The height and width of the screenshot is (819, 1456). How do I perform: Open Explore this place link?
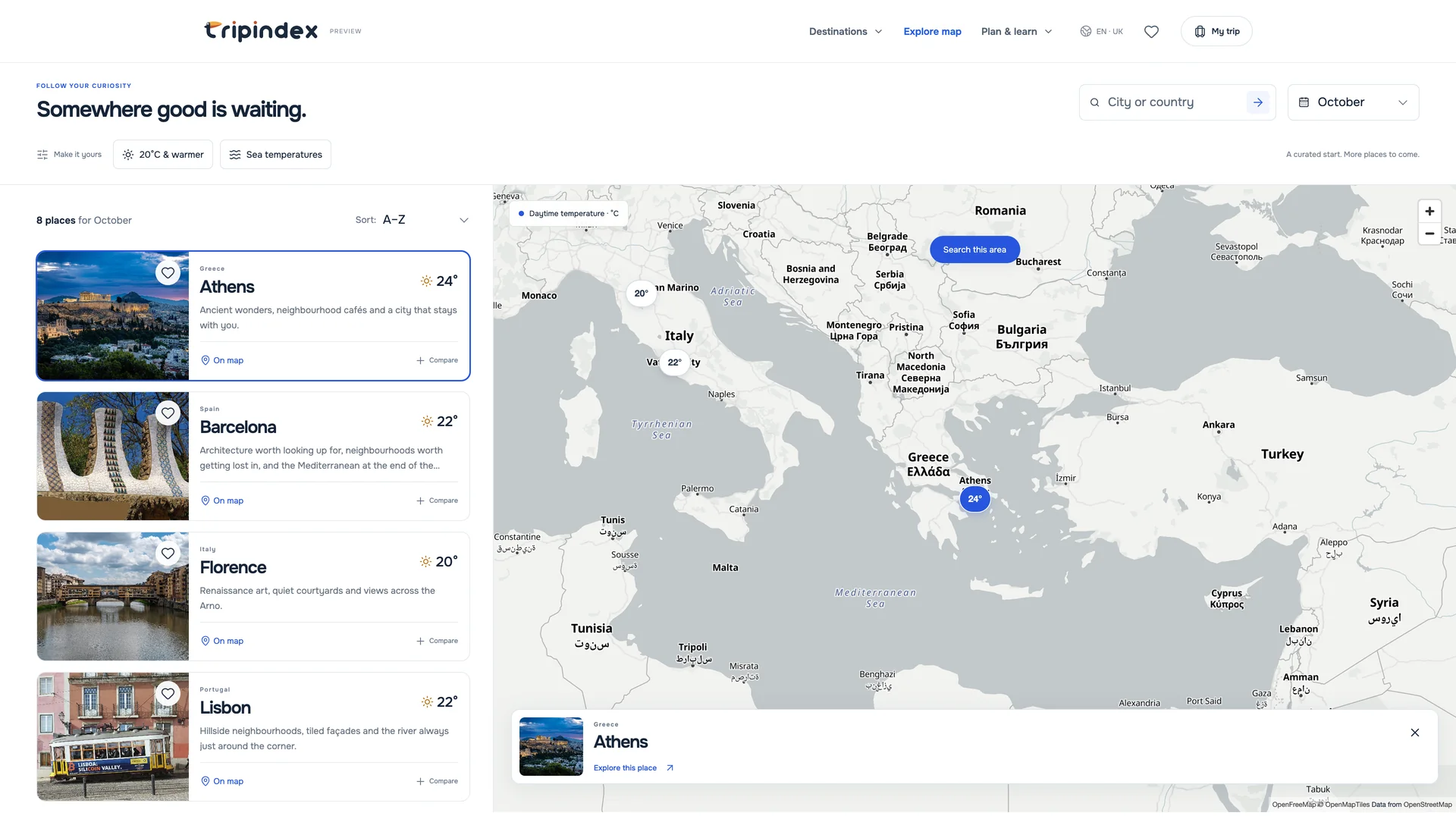coord(633,768)
